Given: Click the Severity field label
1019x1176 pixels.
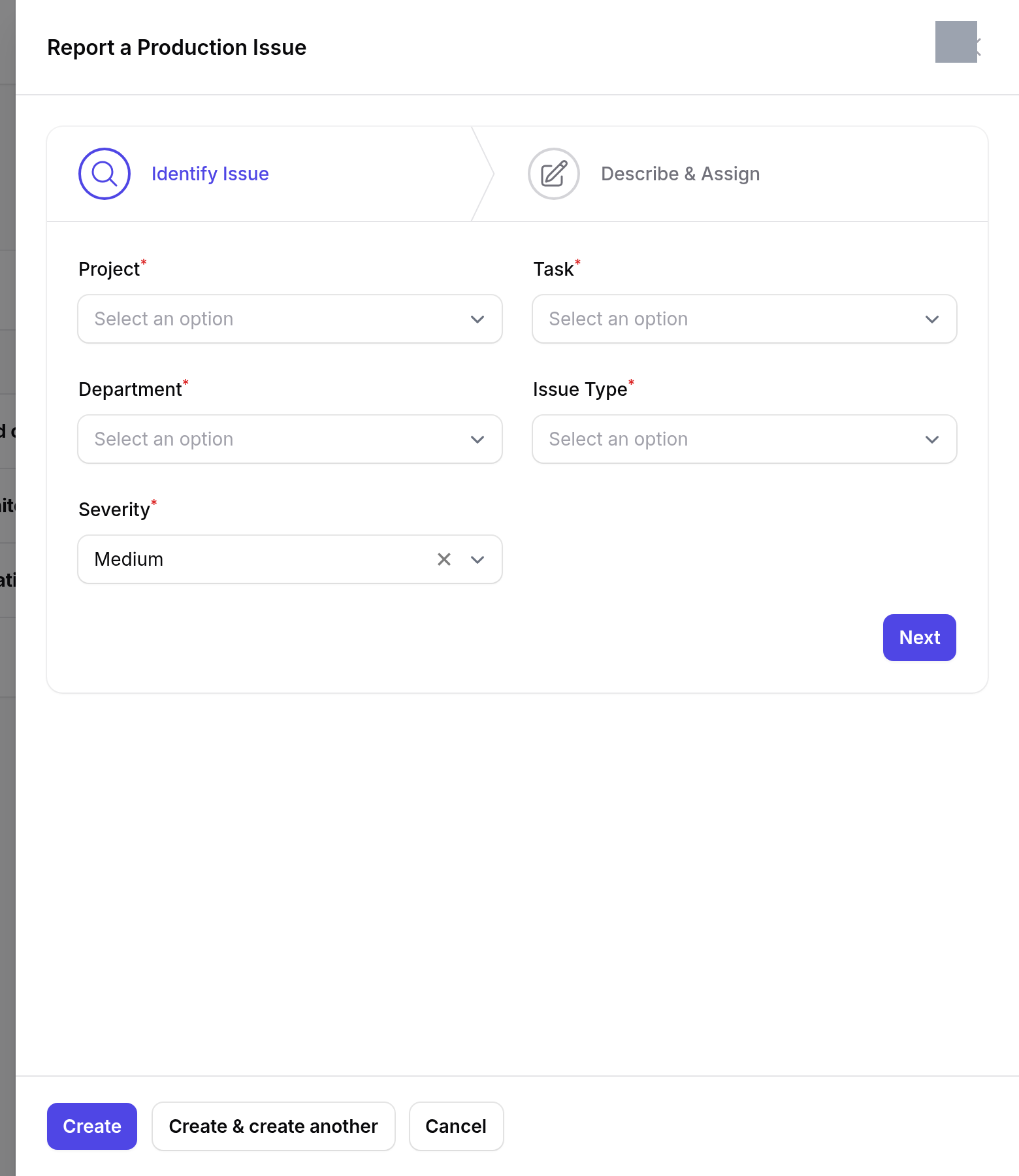Looking at the screenshot, I should click(x=114, y=510).
